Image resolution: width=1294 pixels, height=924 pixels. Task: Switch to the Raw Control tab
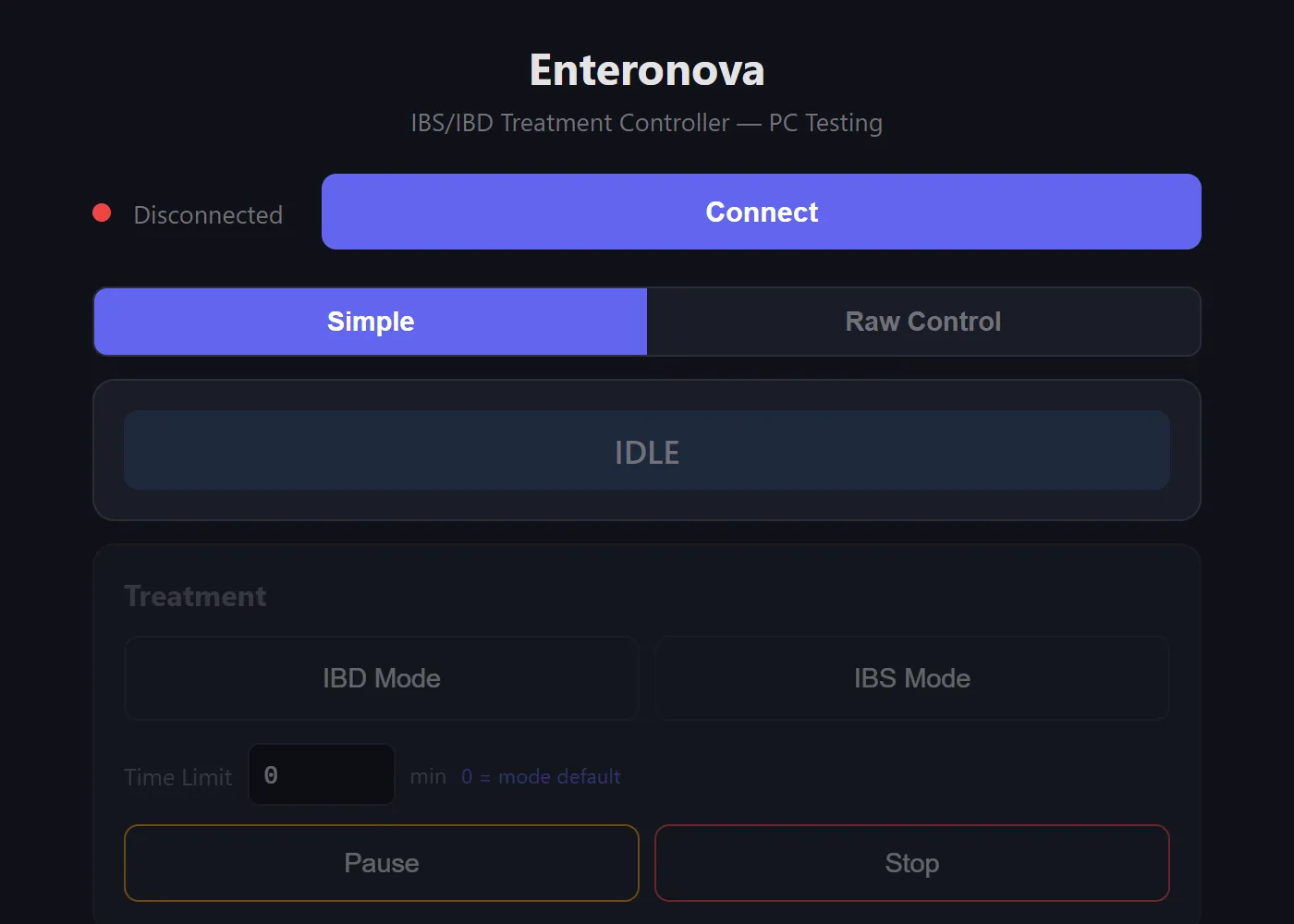(x=923, y=322)
